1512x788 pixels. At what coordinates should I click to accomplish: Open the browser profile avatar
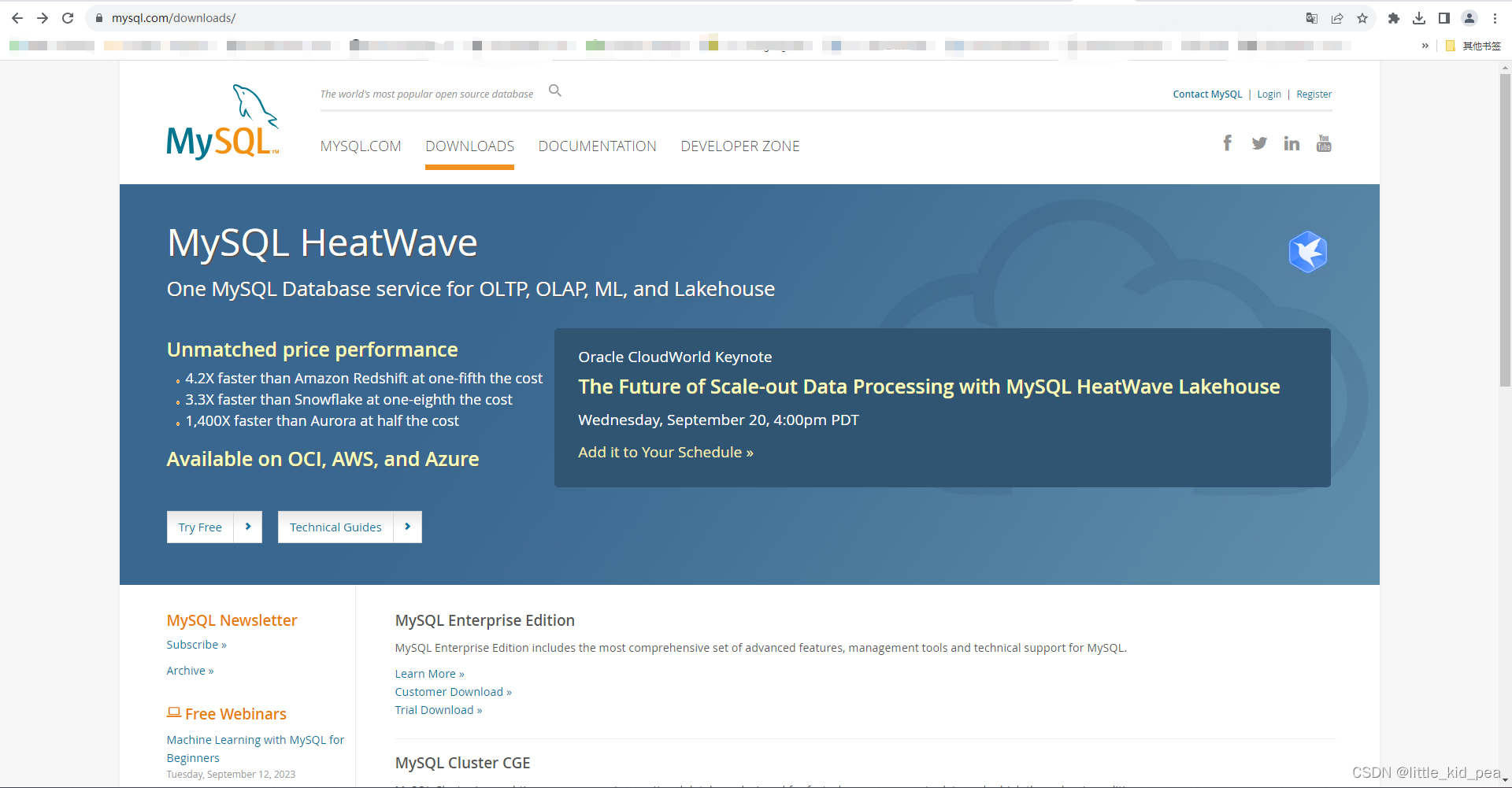pyautogui.click(x=1469, y=18)
